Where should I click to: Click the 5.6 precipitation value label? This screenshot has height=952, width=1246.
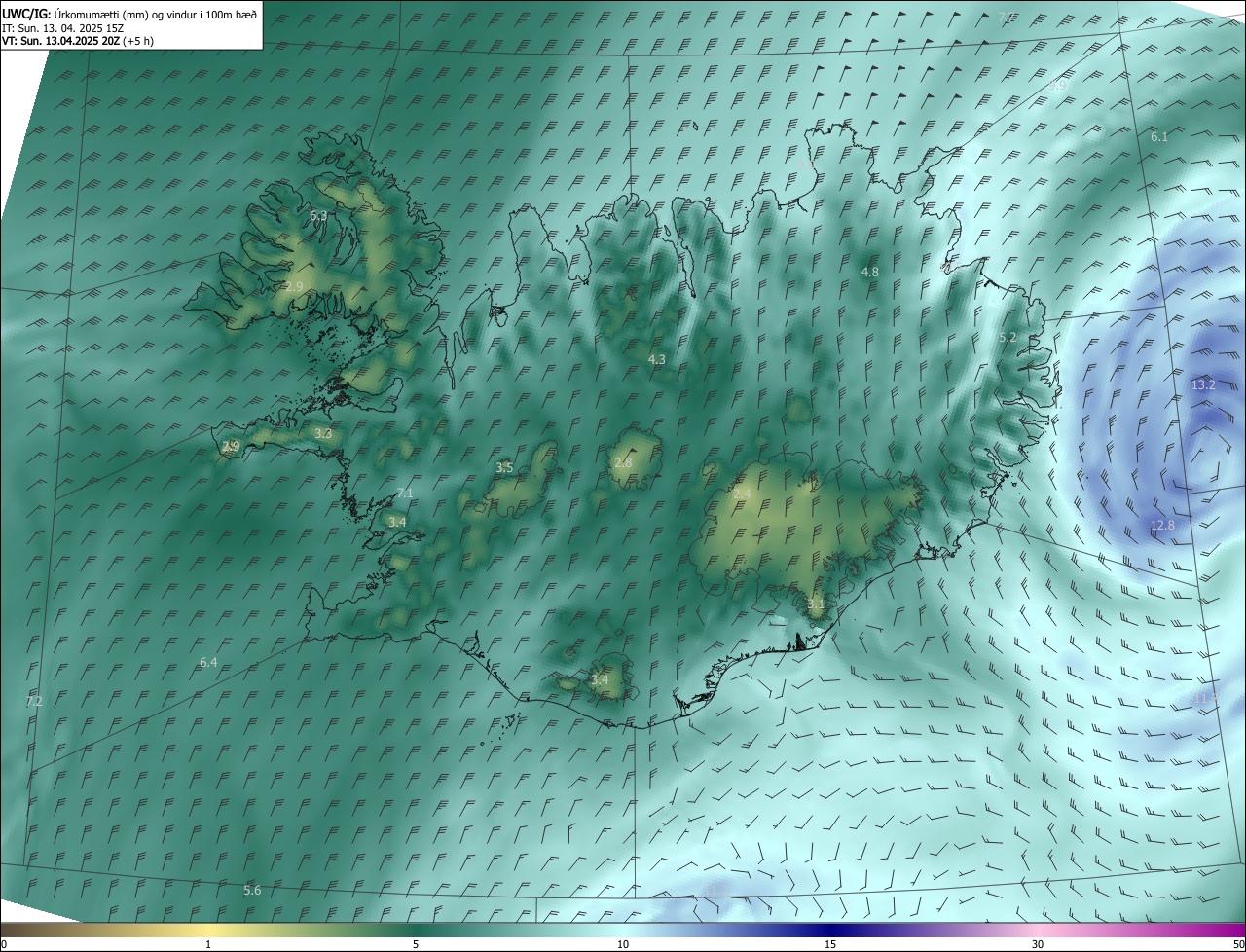252,891
